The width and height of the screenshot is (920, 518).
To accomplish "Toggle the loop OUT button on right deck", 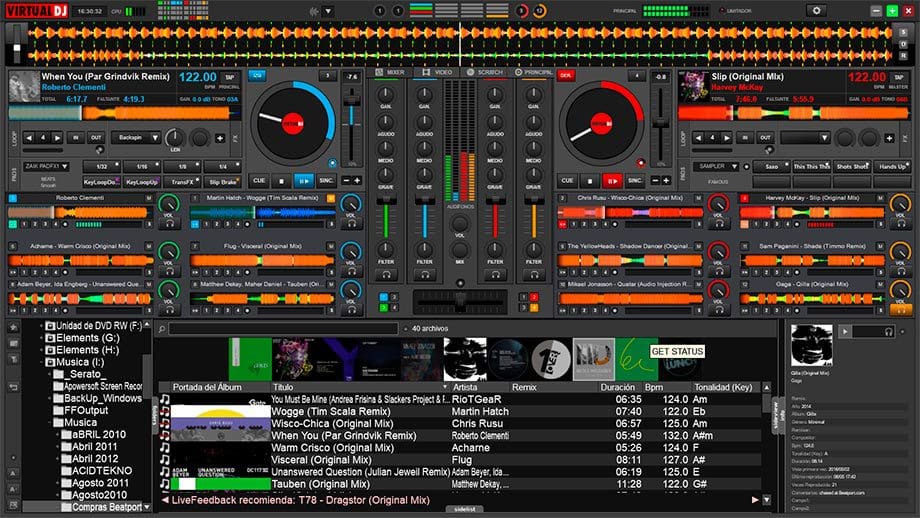I will [x=765, y=138].
